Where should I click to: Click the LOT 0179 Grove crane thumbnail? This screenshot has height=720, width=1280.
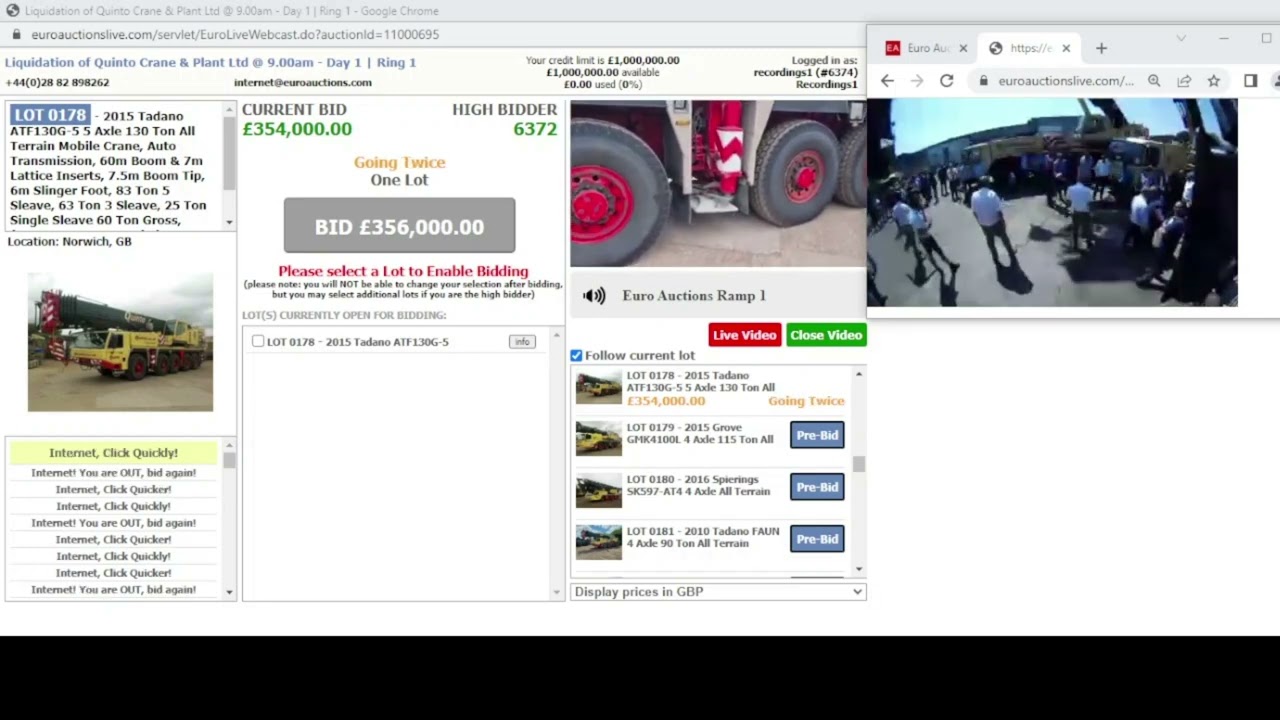598,439
